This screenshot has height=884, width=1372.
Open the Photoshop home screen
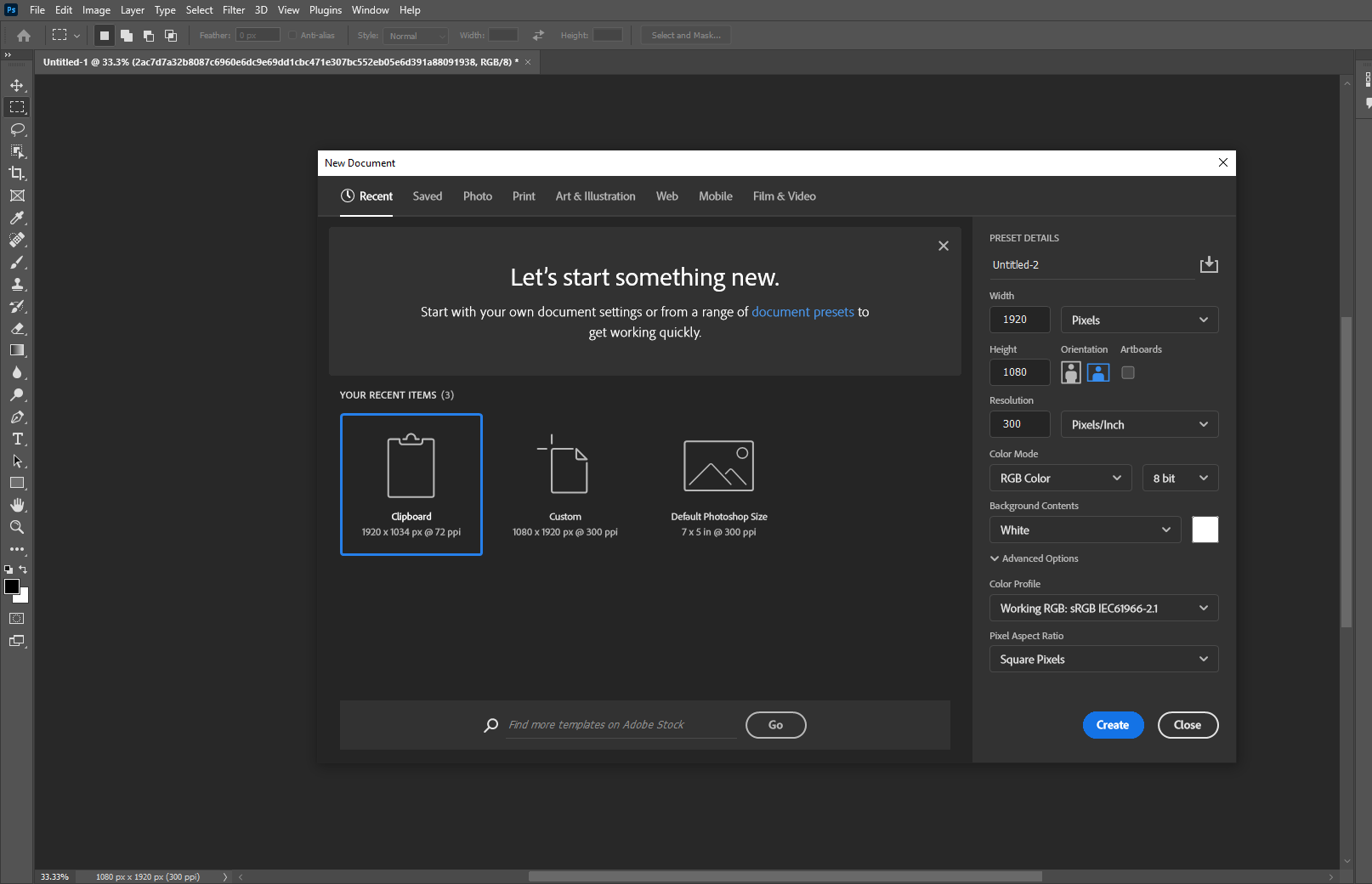pos(22,35)
